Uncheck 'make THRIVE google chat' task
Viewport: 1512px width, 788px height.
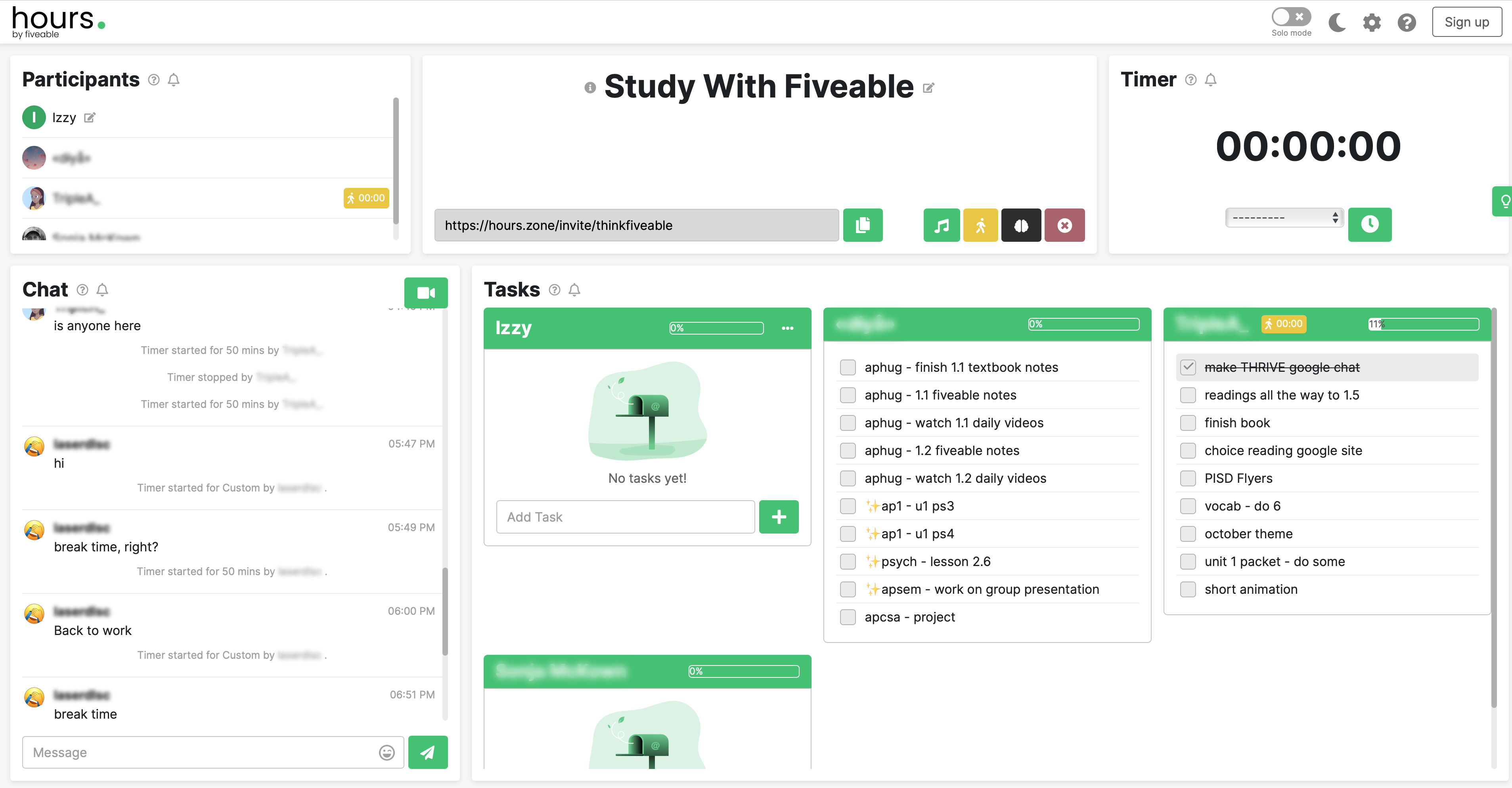pos(1187,367)
